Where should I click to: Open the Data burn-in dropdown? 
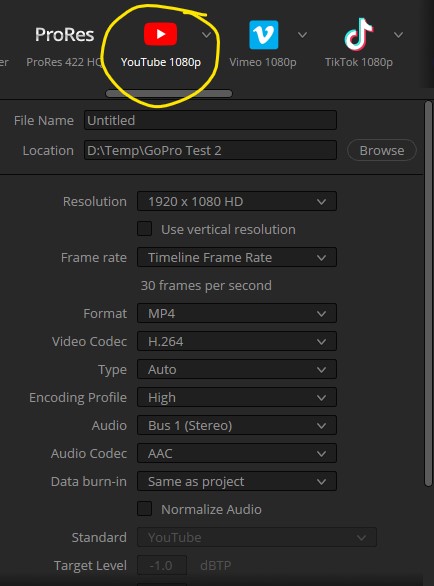click(x=237, y=481)
